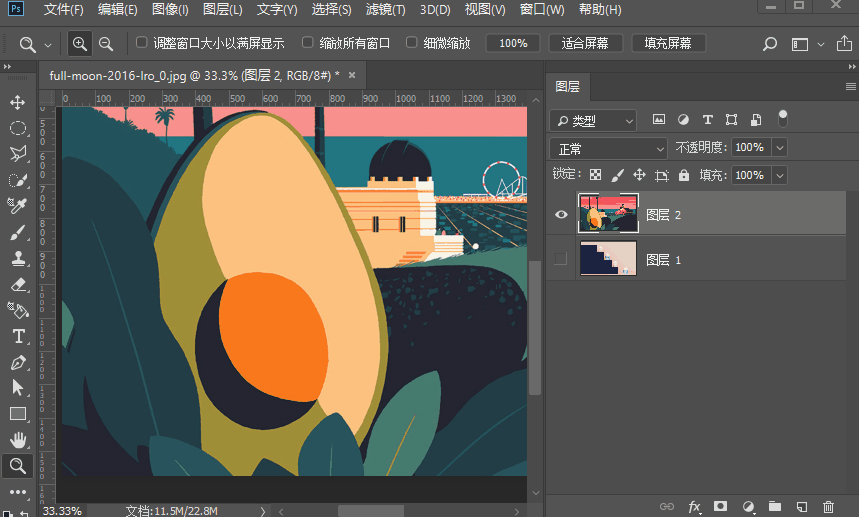Toggle lock transparent pixels
Screen dimensions: 859x517
coord(595,175)
